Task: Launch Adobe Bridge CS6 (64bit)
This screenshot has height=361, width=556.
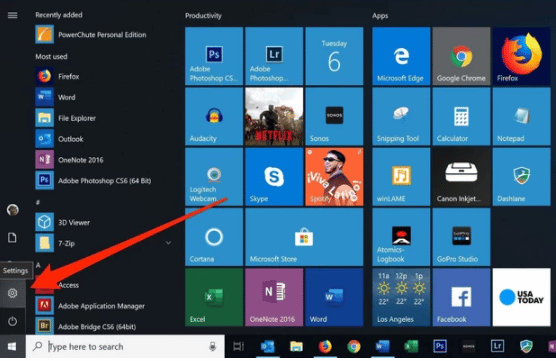Action: pyautogui.click(x=85, y=327)
